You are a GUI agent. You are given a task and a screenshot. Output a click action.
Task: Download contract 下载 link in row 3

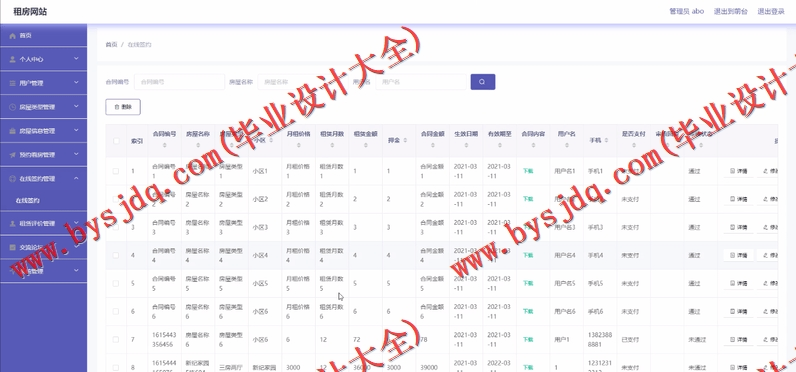[x=528, y=227]
